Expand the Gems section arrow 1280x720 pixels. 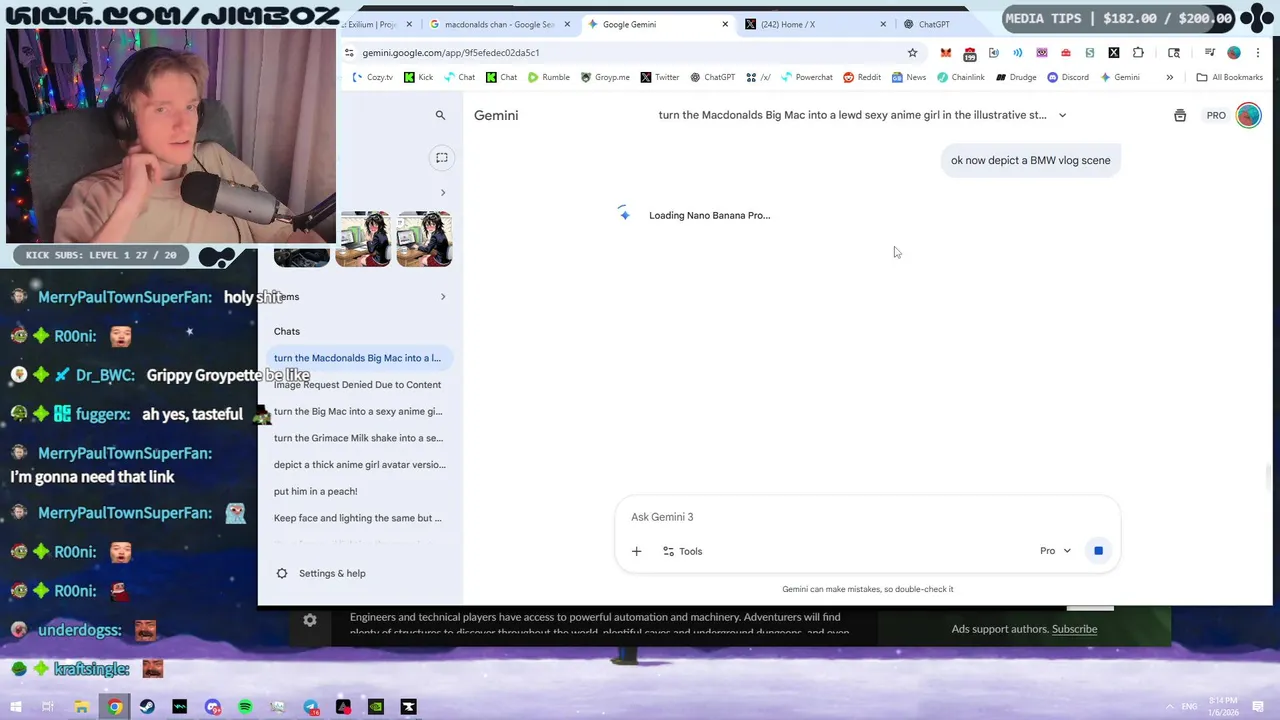click(443, 297)
